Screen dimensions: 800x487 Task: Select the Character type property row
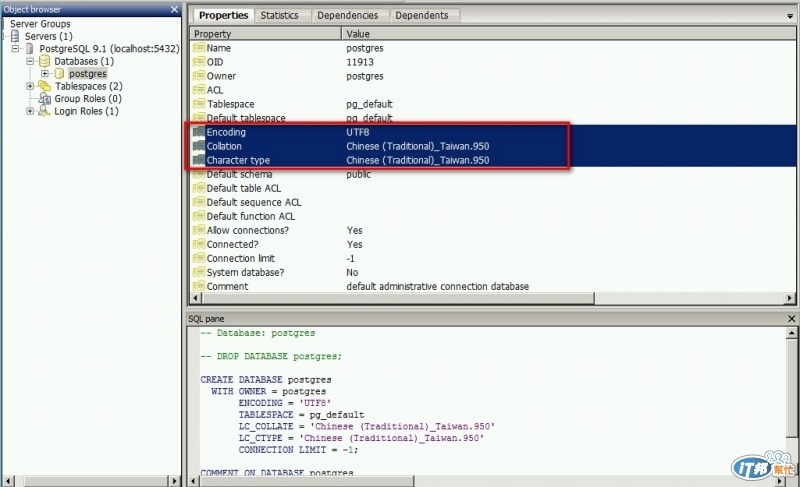click(x=493, y=160)
